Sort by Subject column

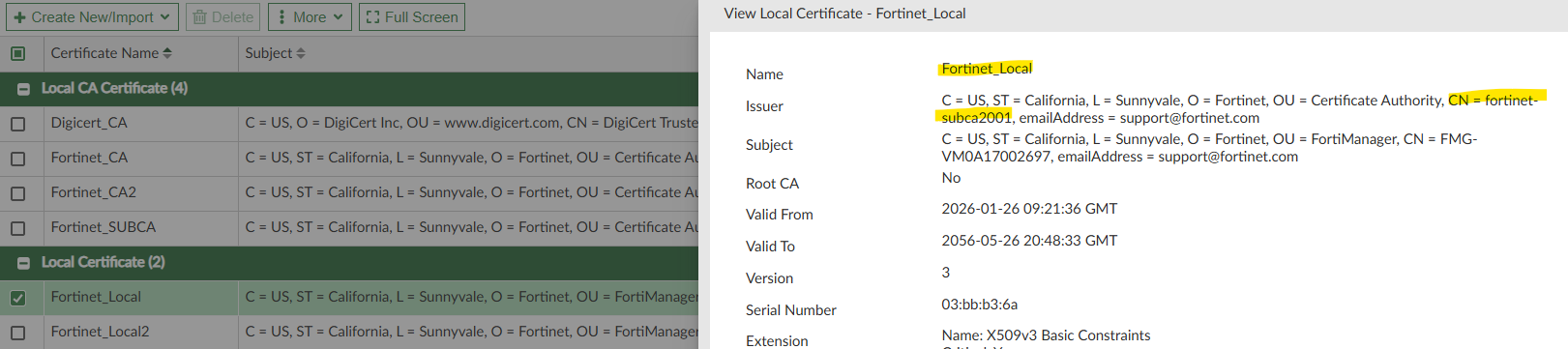[x=301, y=53]
